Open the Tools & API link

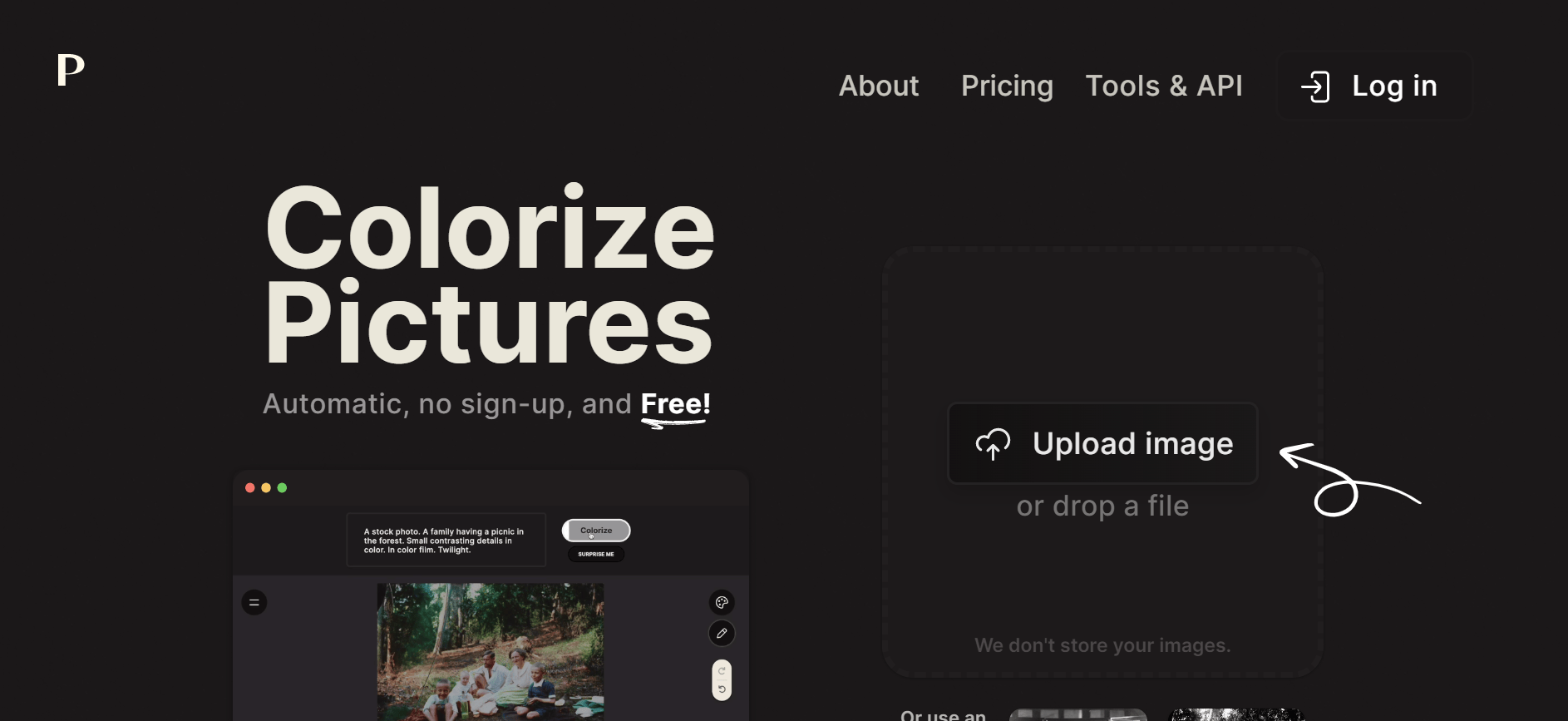click(x=1164, y=86)
